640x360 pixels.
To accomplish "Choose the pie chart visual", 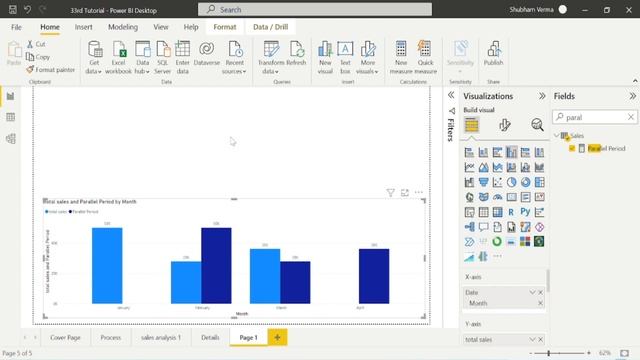I will 511,182.
